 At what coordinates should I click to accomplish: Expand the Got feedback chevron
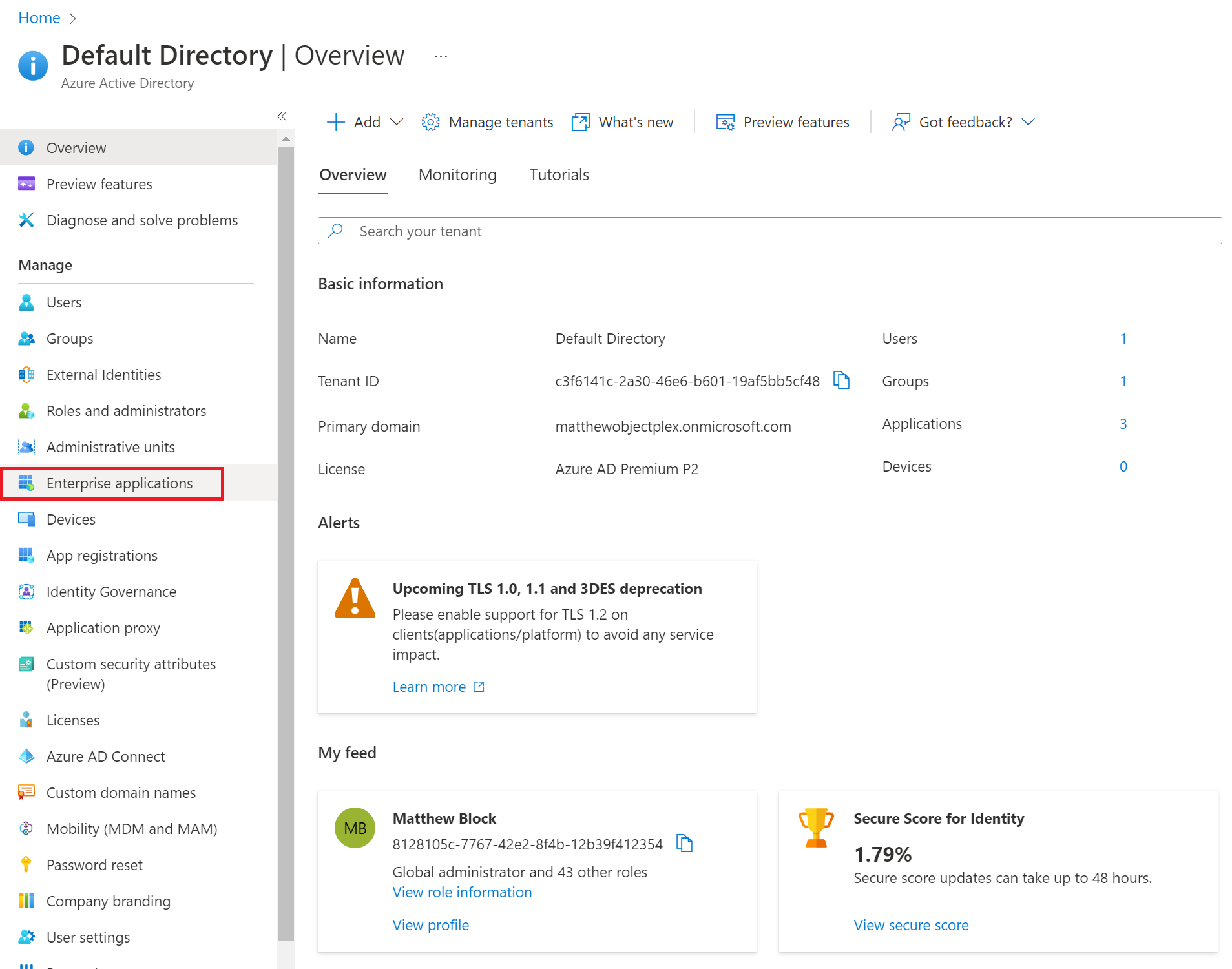click(x=1028, y=122)
